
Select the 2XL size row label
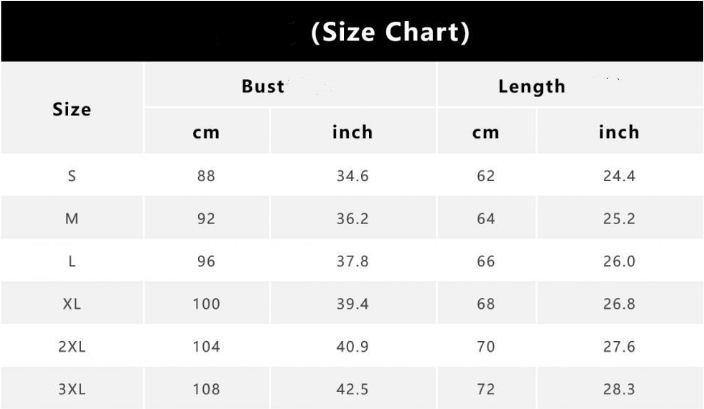point(71,347)
